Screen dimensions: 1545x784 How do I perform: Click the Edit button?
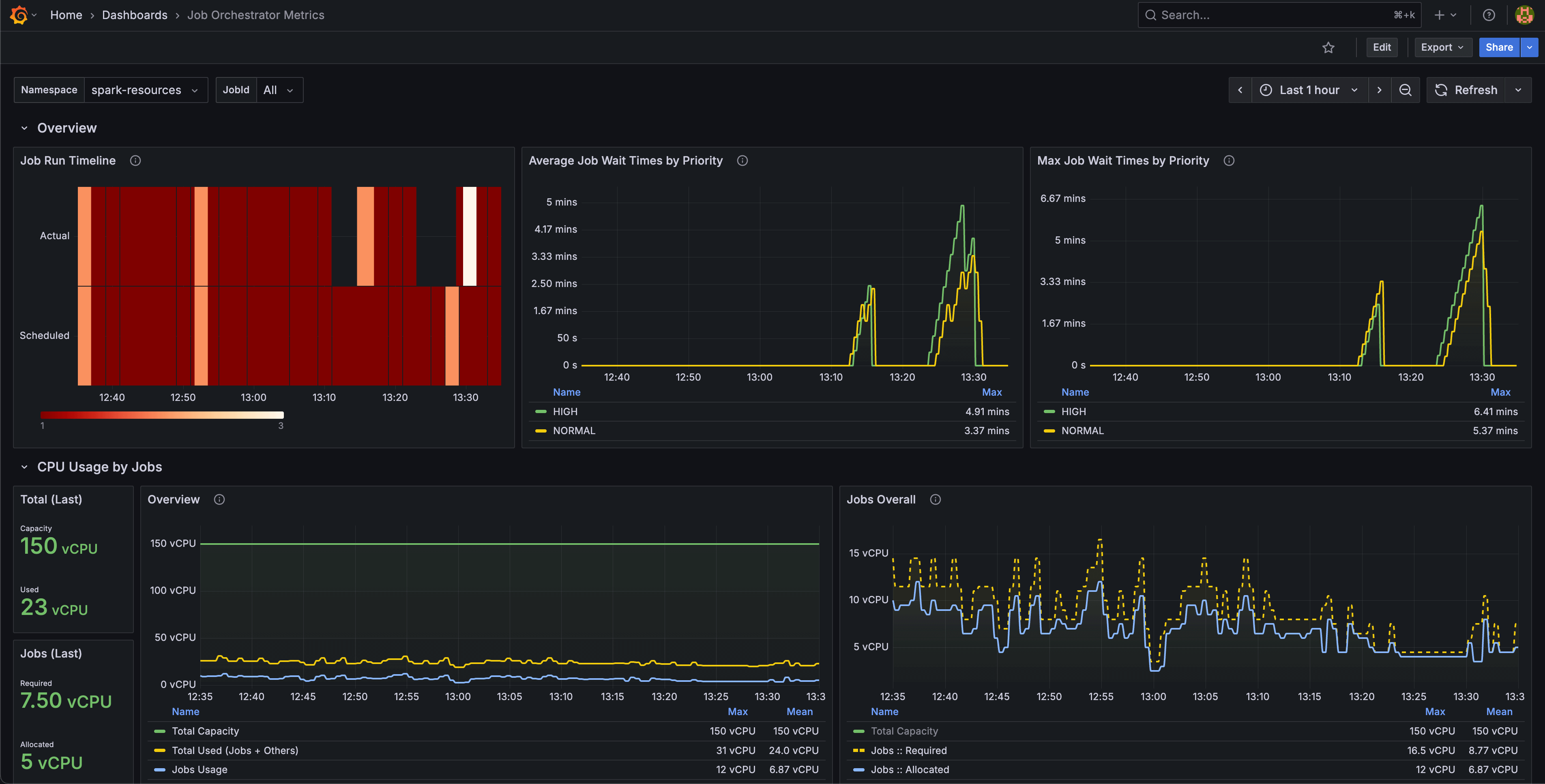pyautogui.click(x=1382, y=47)
